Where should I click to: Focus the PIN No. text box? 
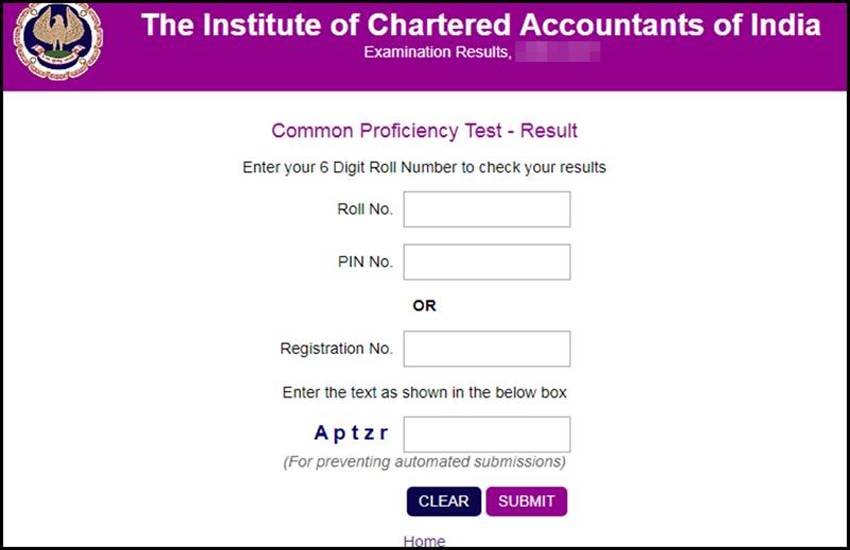(x=486, y=262)
